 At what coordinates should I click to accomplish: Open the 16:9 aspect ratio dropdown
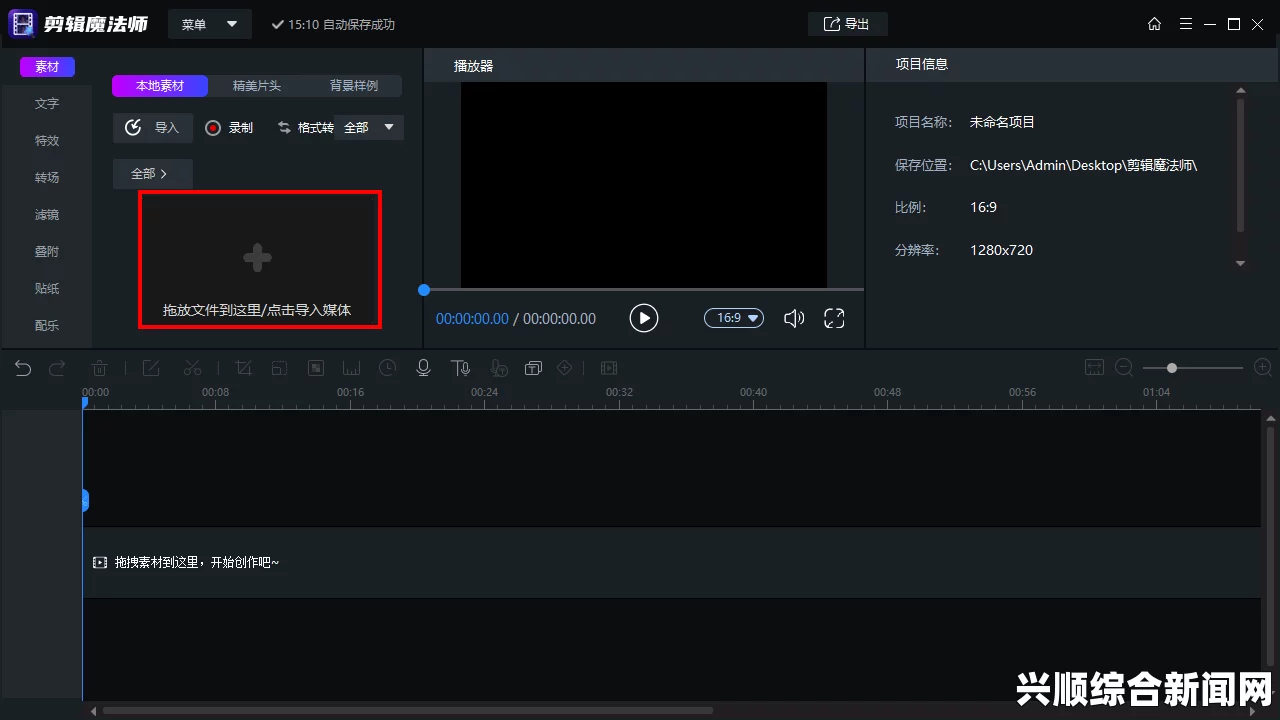pyautogui.click(x=734, y=318)
